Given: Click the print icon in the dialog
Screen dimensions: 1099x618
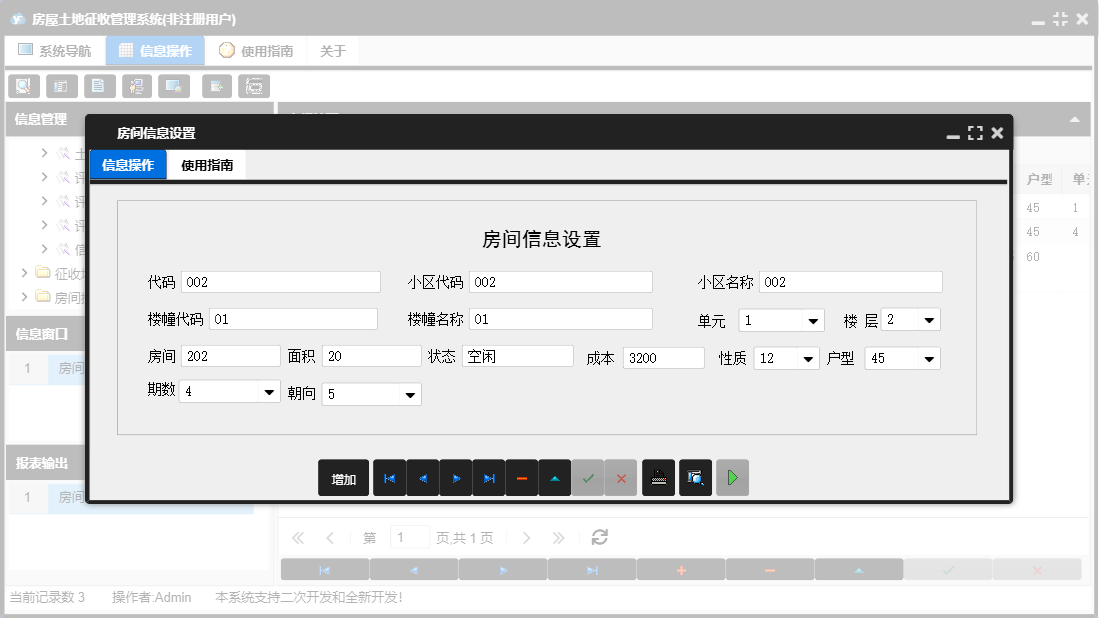Looking at the screenshot, I should point(658,478).
